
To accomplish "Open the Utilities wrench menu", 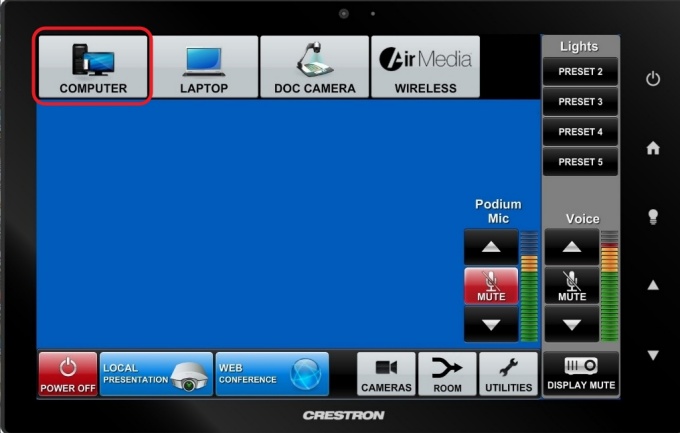I will click(x=508, y=373).
